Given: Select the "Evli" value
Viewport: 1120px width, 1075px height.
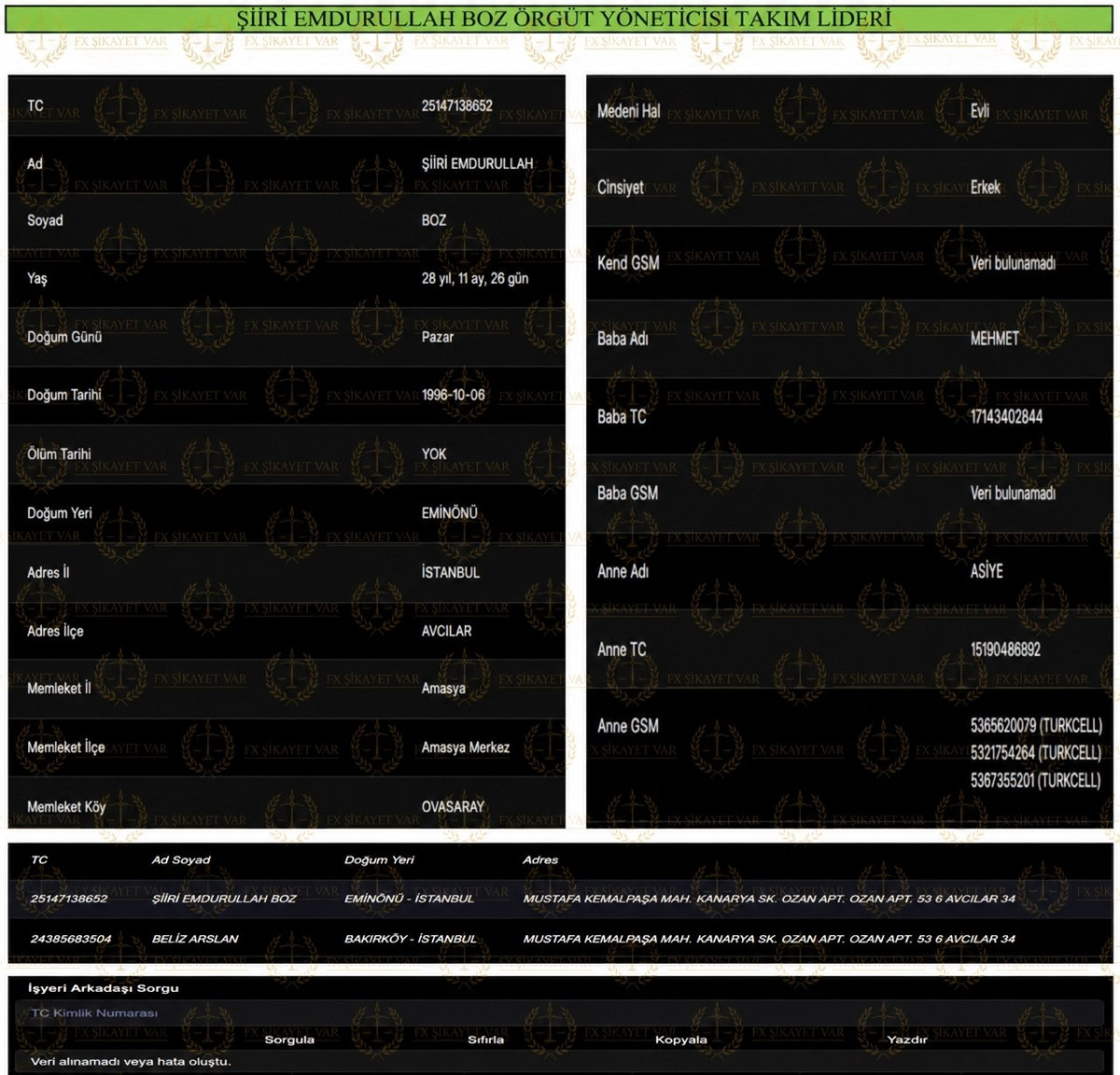Looking at the screenshot, I should [980, 111].
